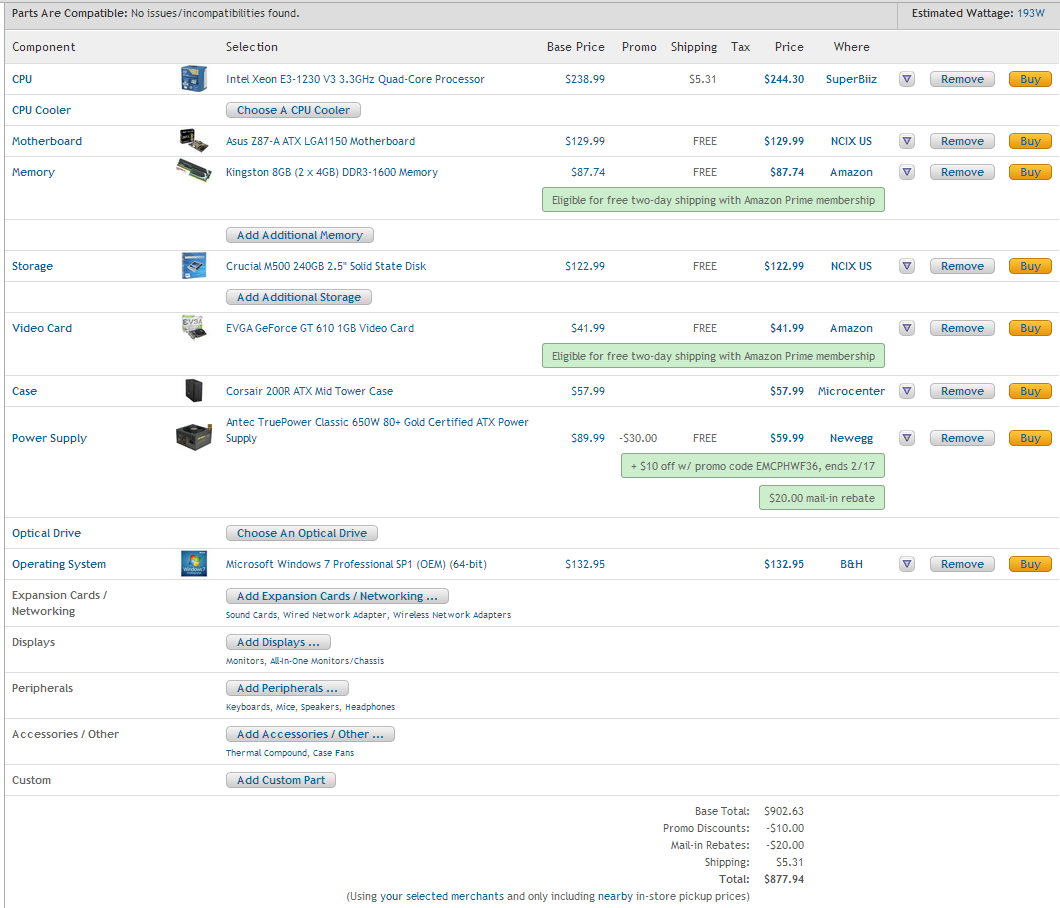
Task: Click the Windows 7 operating system thumbnail
Action: [194, 563]
